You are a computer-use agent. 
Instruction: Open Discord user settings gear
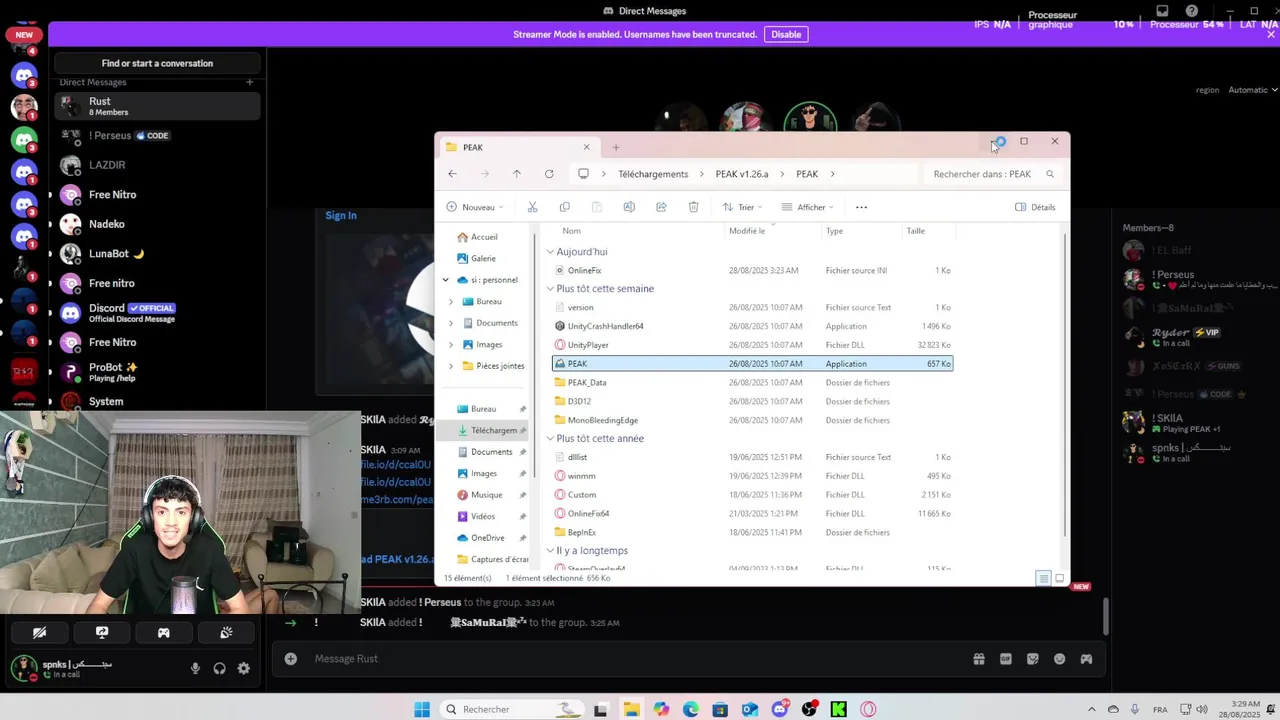(x=243, y=668)
